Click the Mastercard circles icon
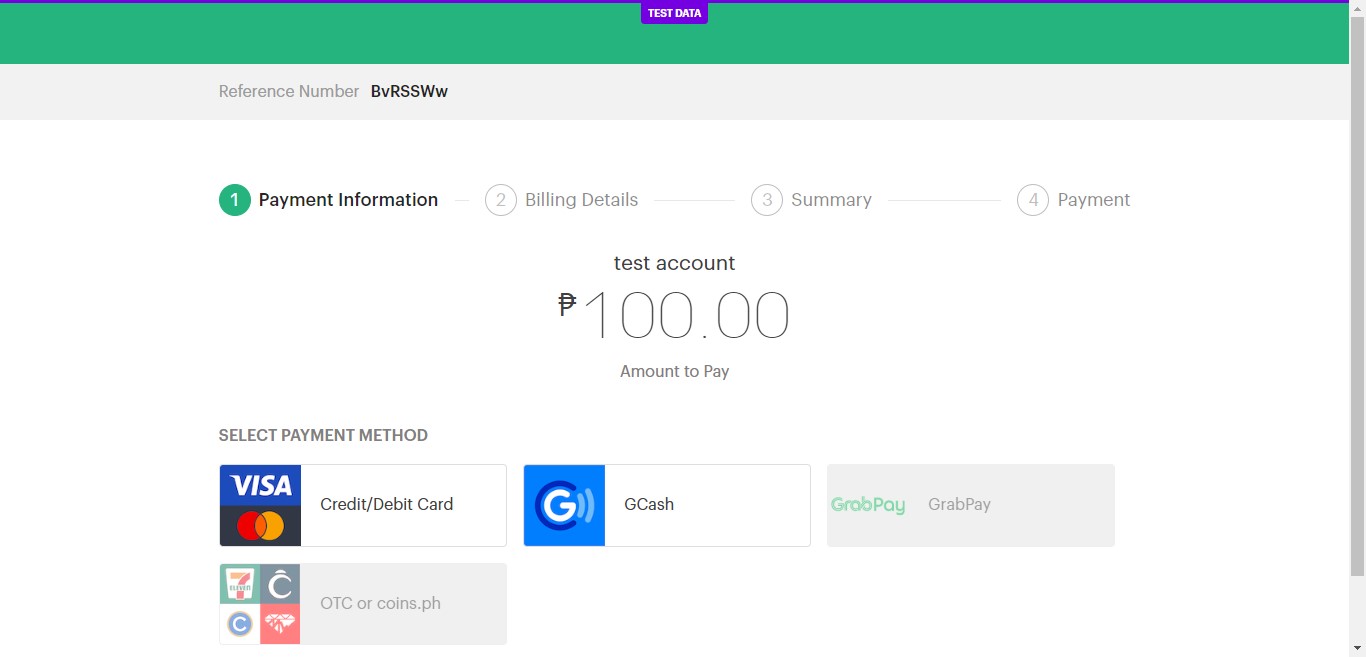This screenshot has height=657, width=1366. 259,522
